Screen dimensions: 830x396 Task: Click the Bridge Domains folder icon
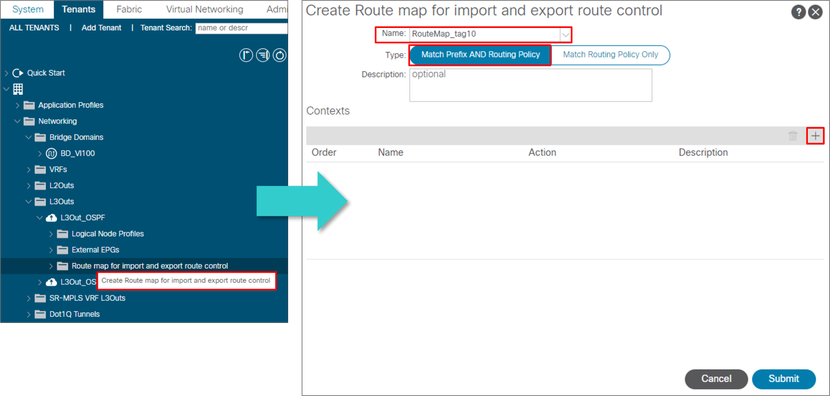coord(40,137)
